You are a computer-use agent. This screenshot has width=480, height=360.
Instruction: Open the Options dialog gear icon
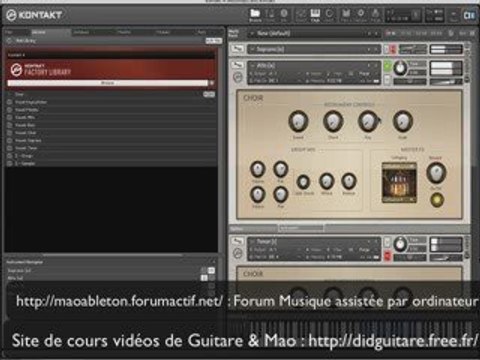coord(361,15)
